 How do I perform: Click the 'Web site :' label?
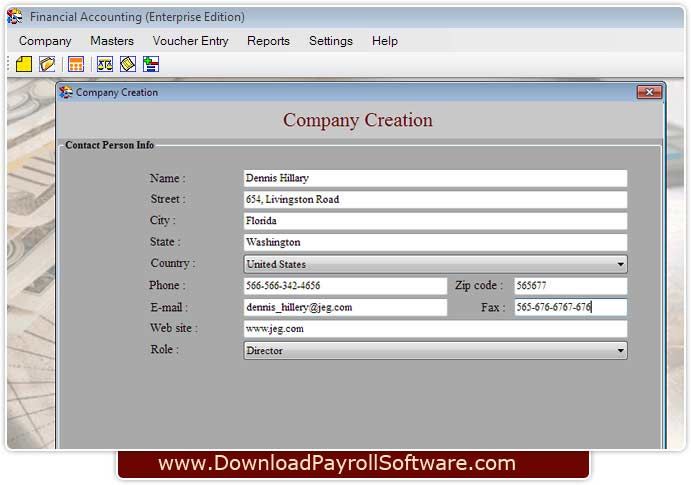(174, 328)
